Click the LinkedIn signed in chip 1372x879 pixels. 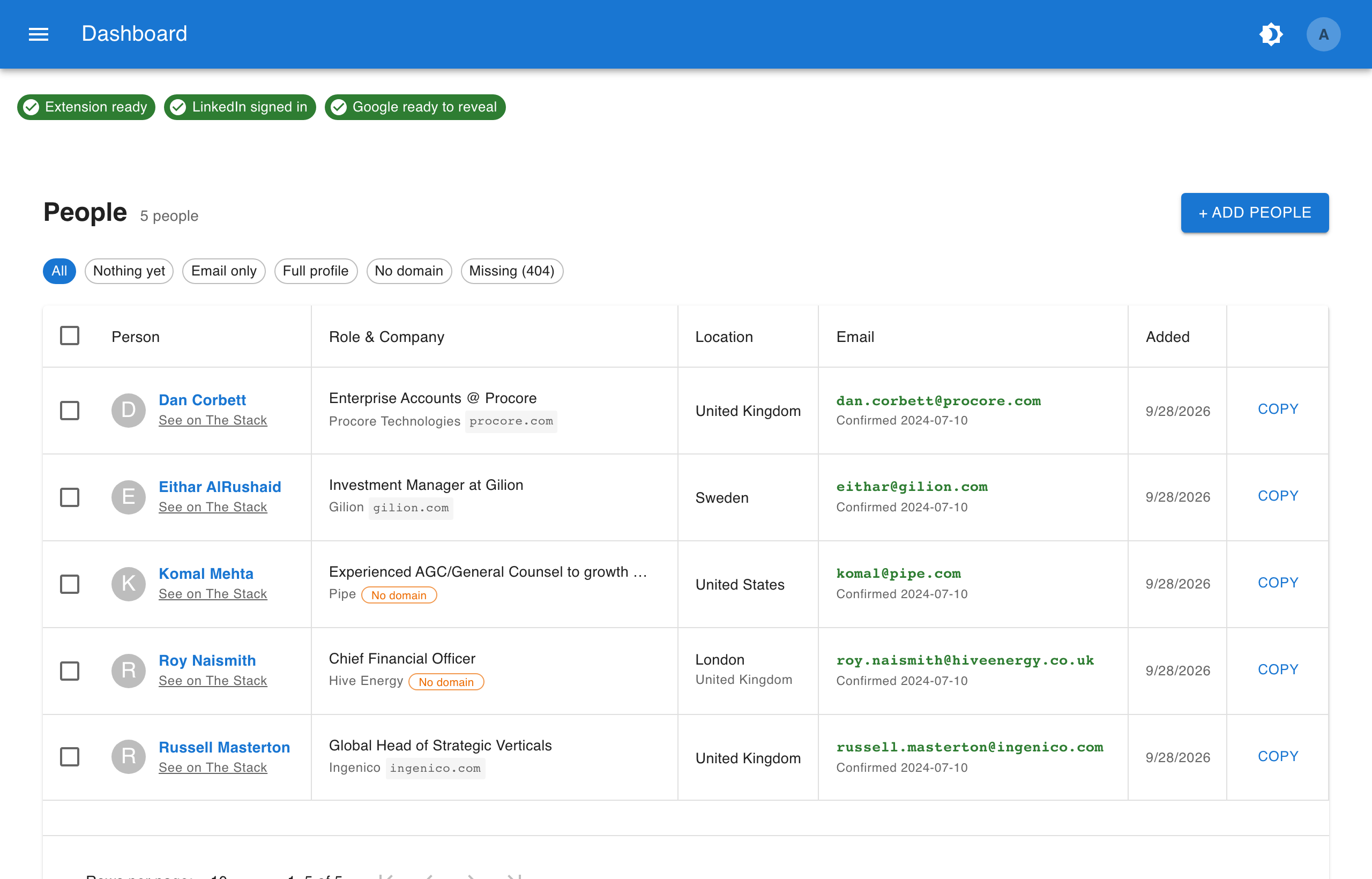pyautogui.click(x=240, y=107)
